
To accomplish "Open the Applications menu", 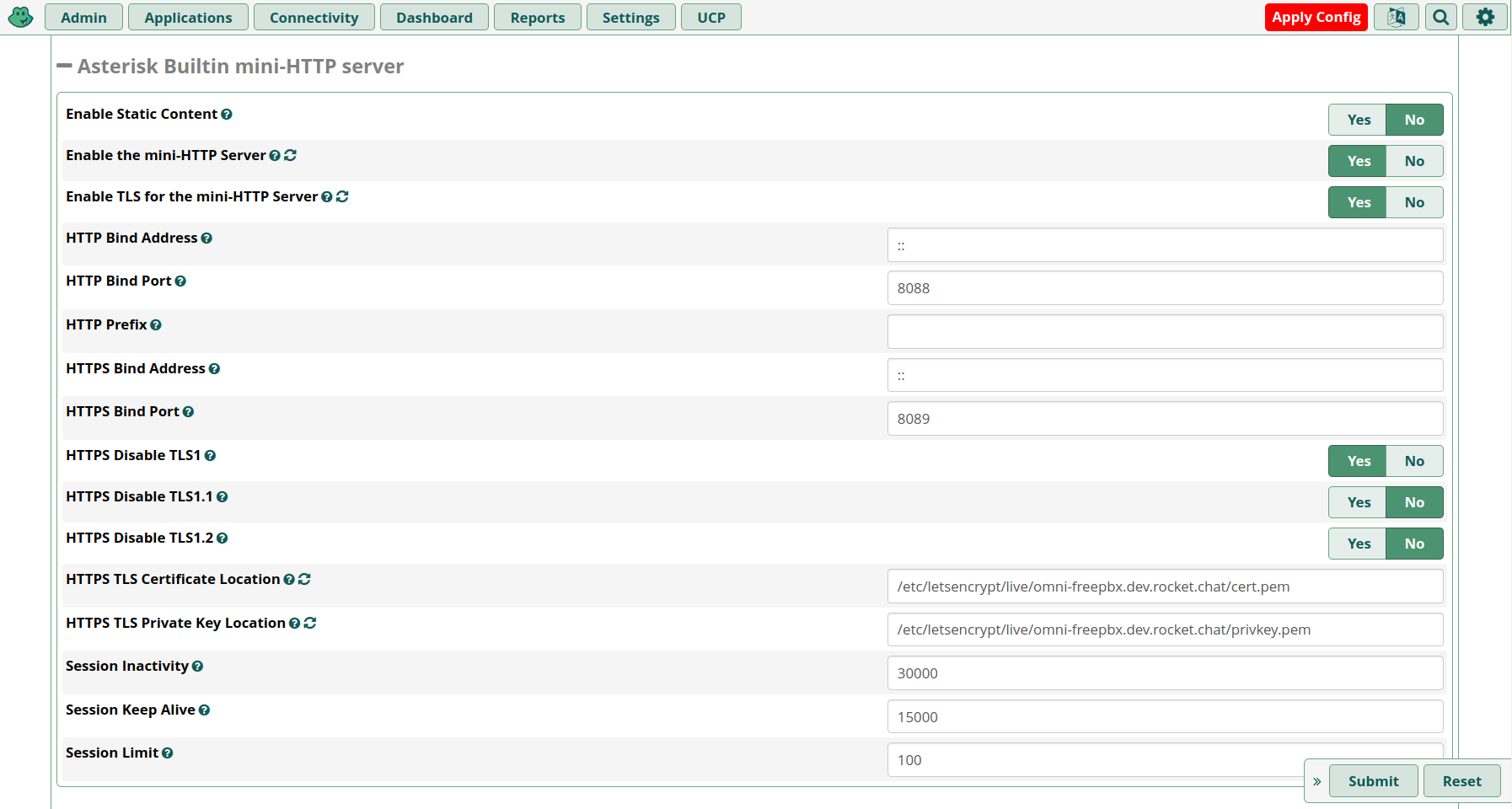I will click(188, 18).
